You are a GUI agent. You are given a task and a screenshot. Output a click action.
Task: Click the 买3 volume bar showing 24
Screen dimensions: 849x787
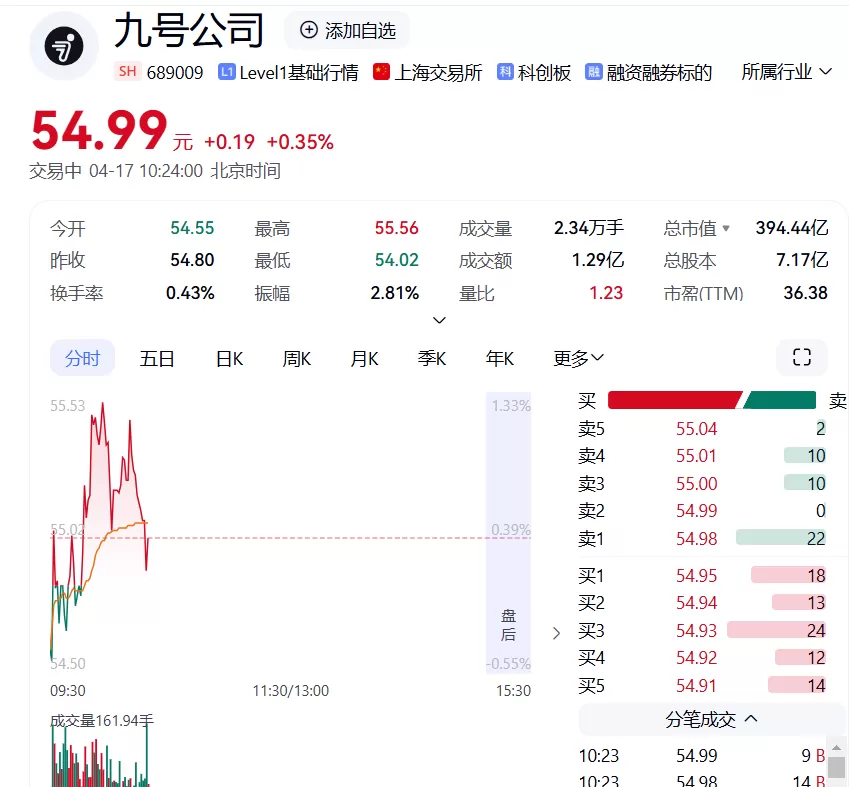click(776, 630)
